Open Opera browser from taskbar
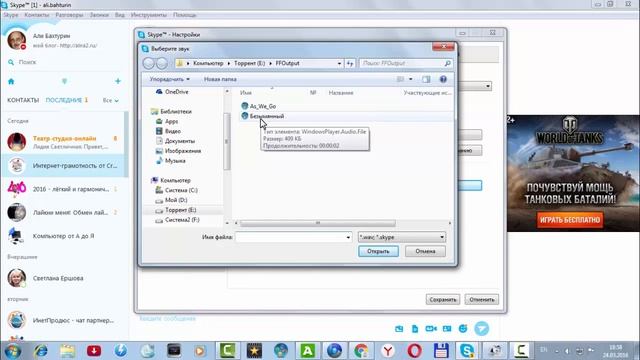The image size is (640, 360). pos(414,351)
